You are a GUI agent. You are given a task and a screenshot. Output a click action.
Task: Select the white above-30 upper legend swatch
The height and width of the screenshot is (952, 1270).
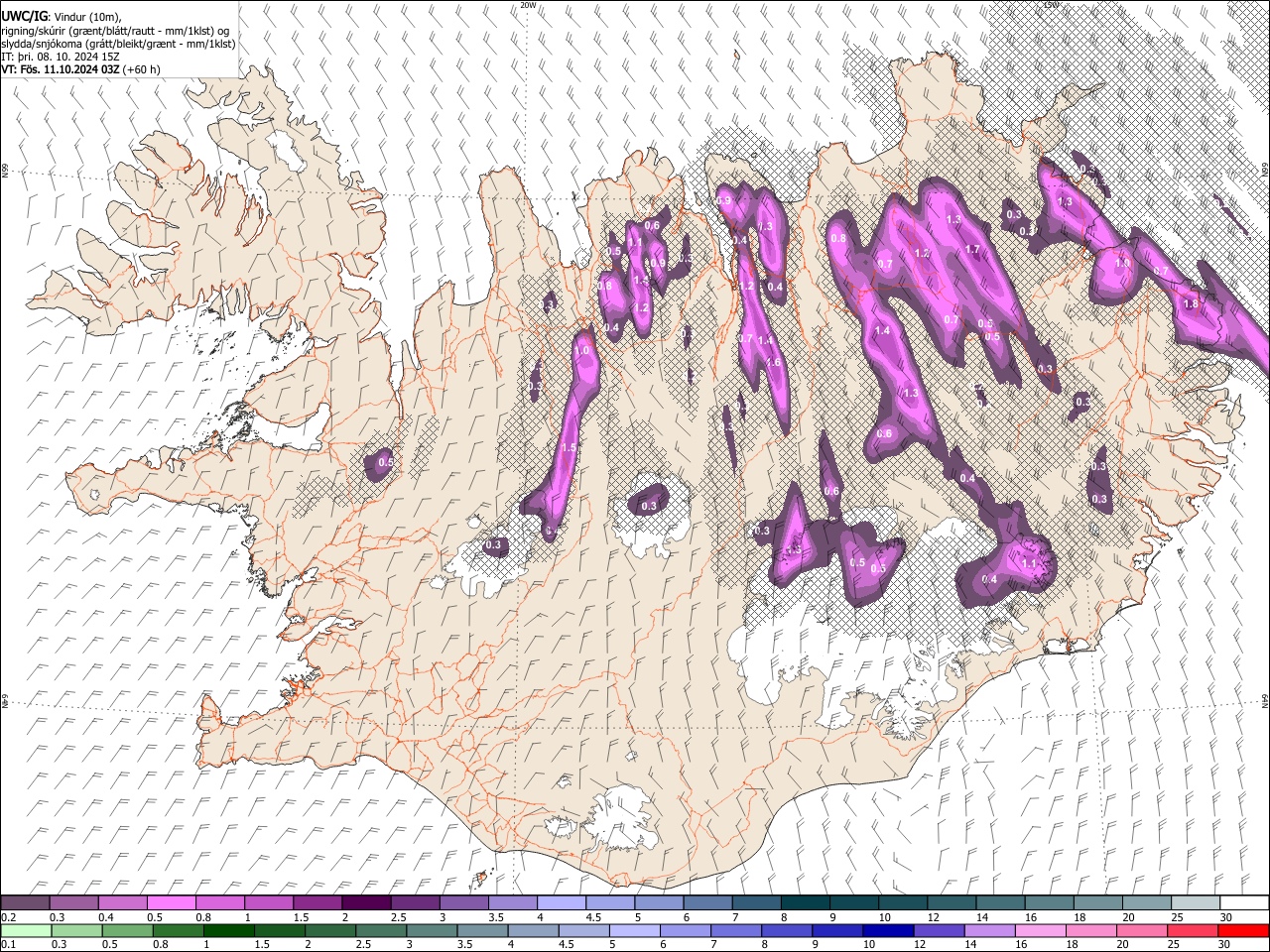pyautogui.click(x=1243, y=902)
